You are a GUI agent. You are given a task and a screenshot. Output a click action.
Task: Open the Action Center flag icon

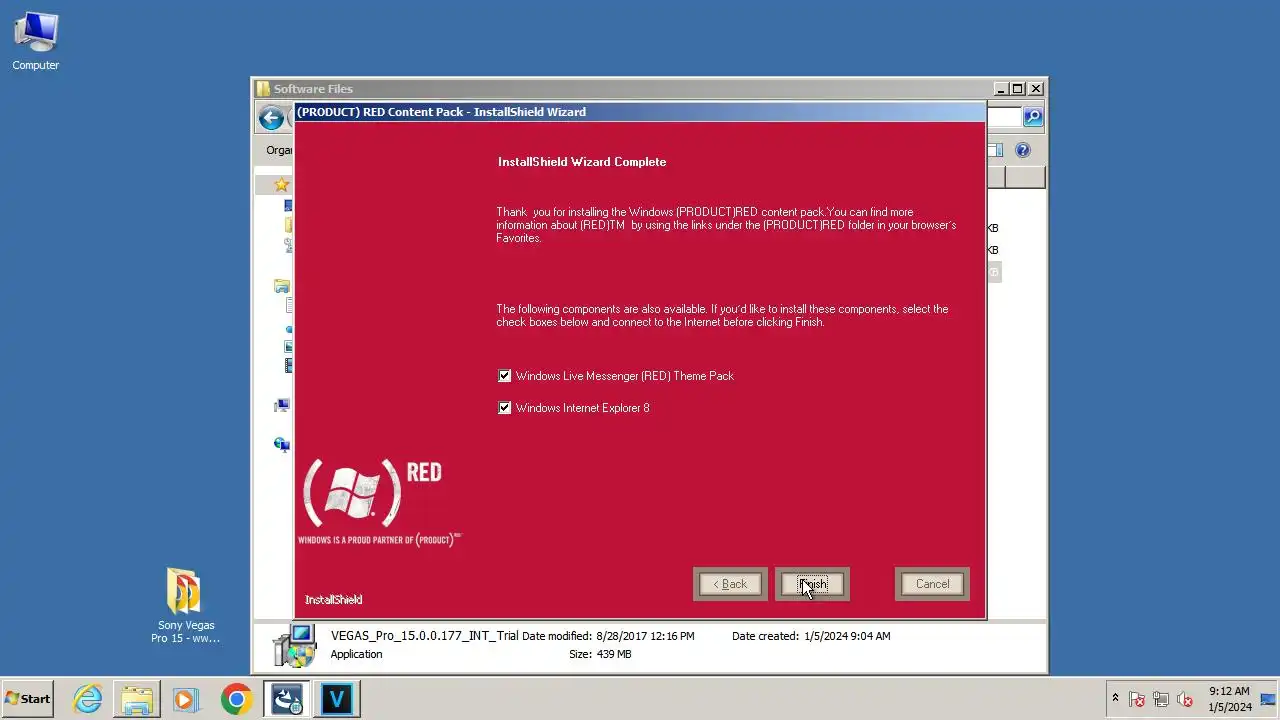1137,699
